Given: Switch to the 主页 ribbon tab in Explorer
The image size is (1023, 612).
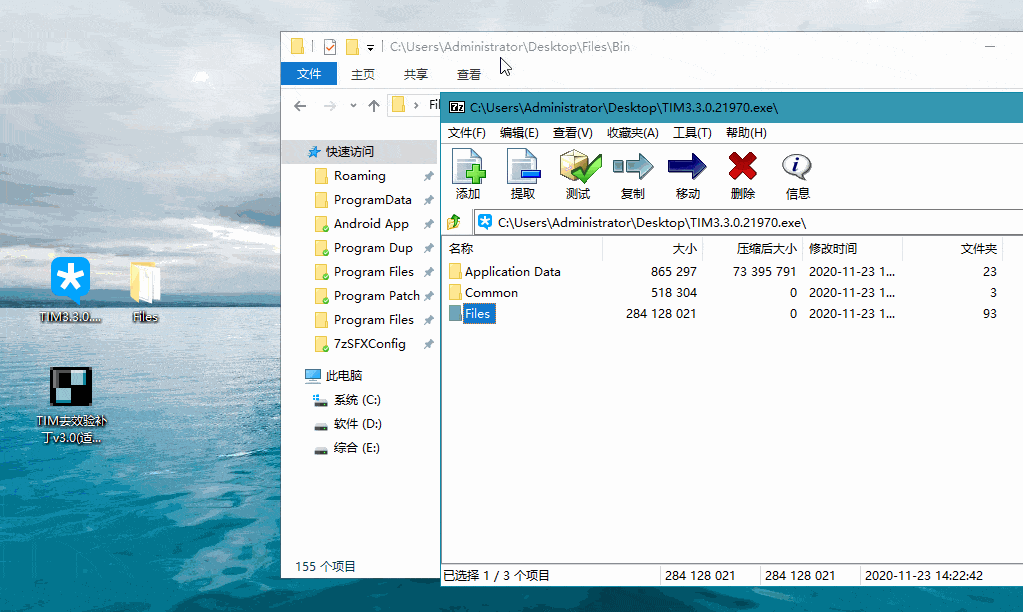Looking at the screenshot, I should pos(363,74).
